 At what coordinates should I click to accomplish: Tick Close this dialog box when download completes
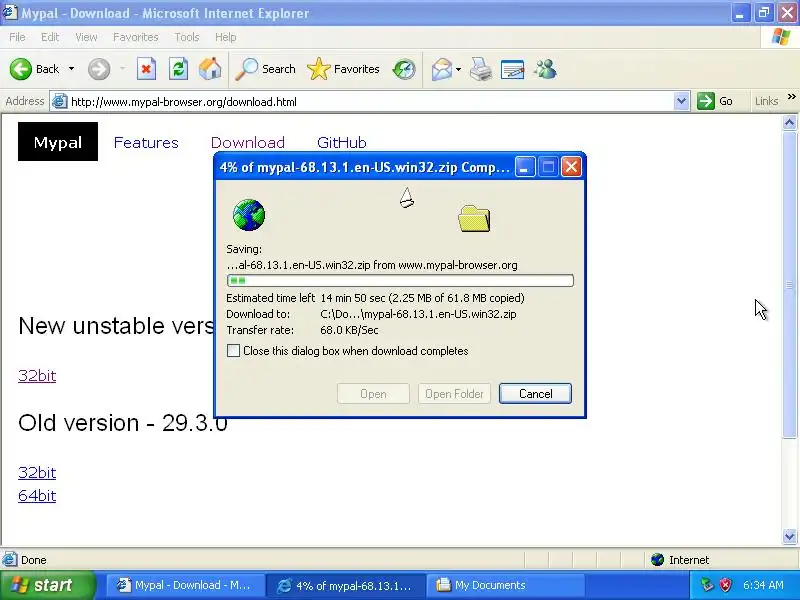coord(233,351)
